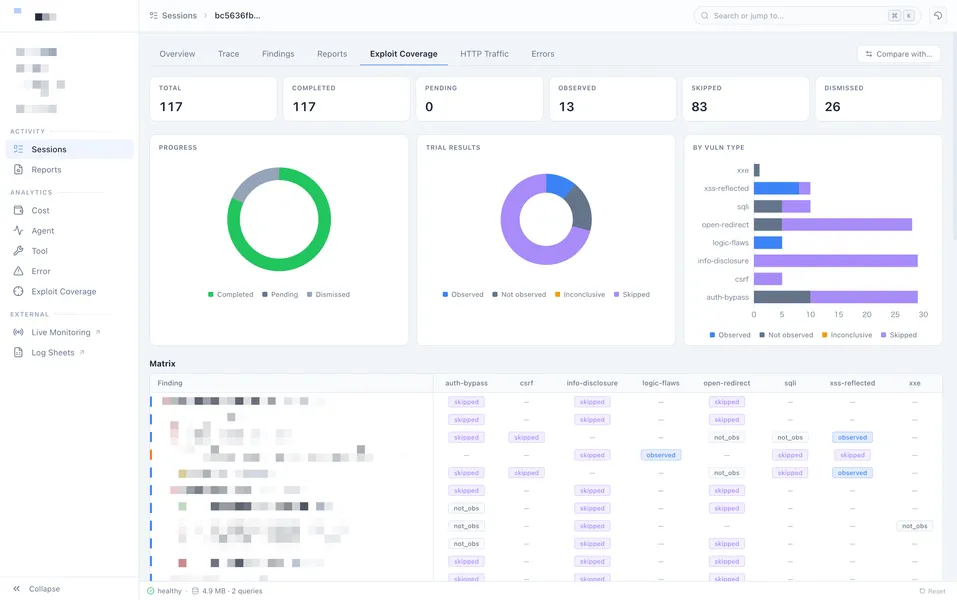
Task: Click the history icon beside search bar
Action: pyautogui.click(x=938, y=16)
